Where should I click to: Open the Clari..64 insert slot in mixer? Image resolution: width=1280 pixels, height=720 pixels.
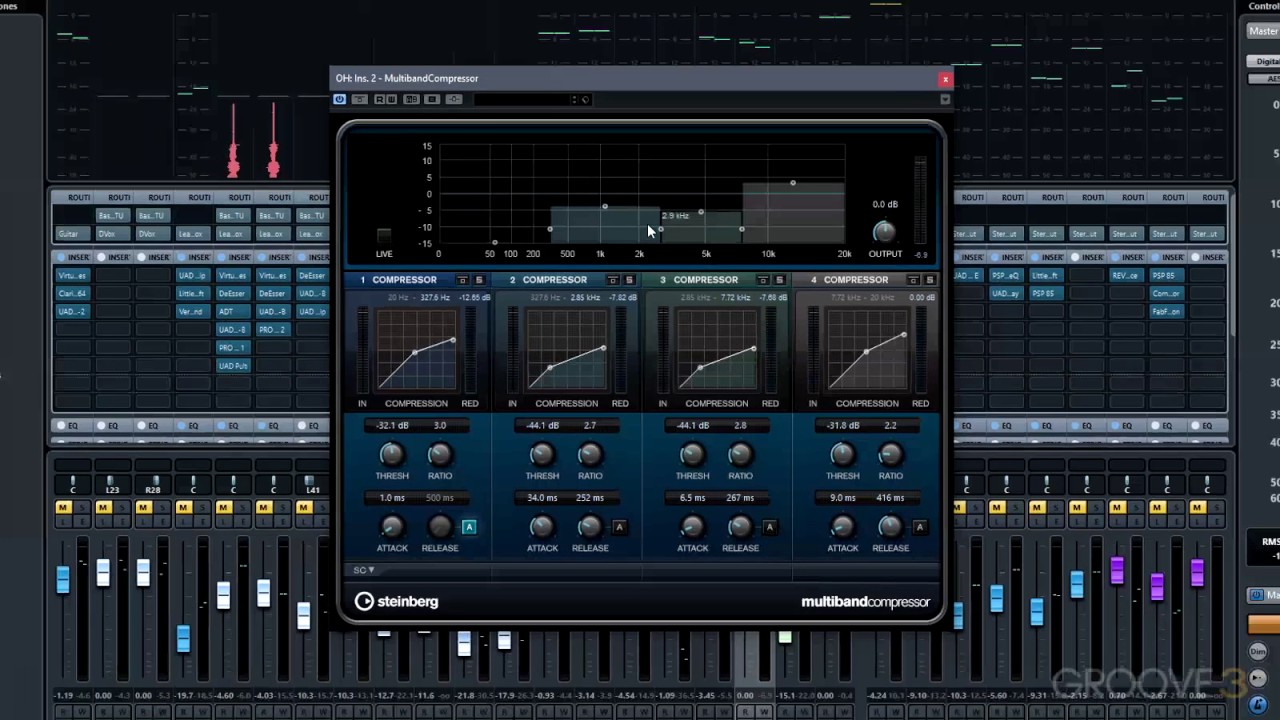pos(72,294)
